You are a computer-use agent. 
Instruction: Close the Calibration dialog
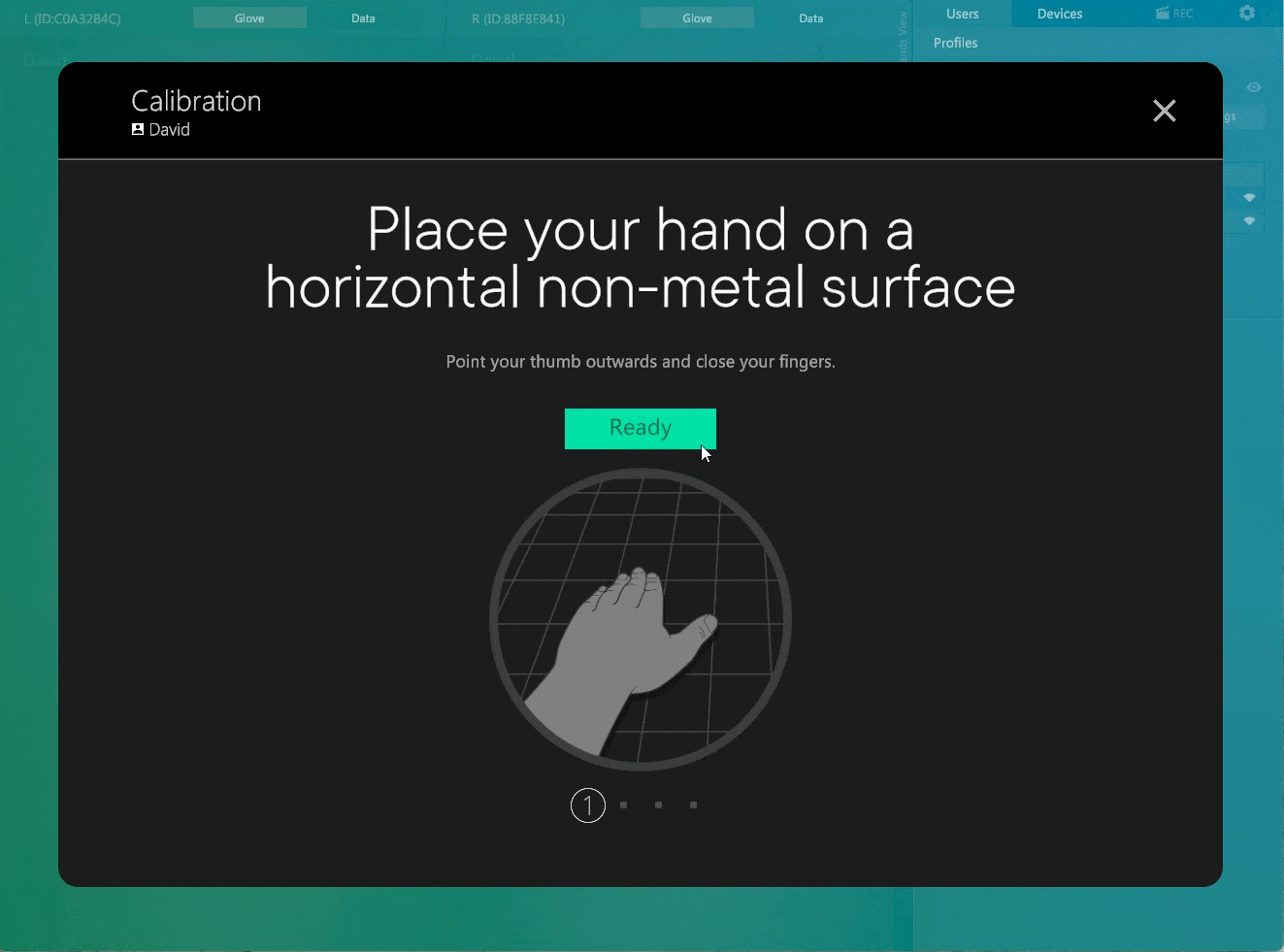1165,111
